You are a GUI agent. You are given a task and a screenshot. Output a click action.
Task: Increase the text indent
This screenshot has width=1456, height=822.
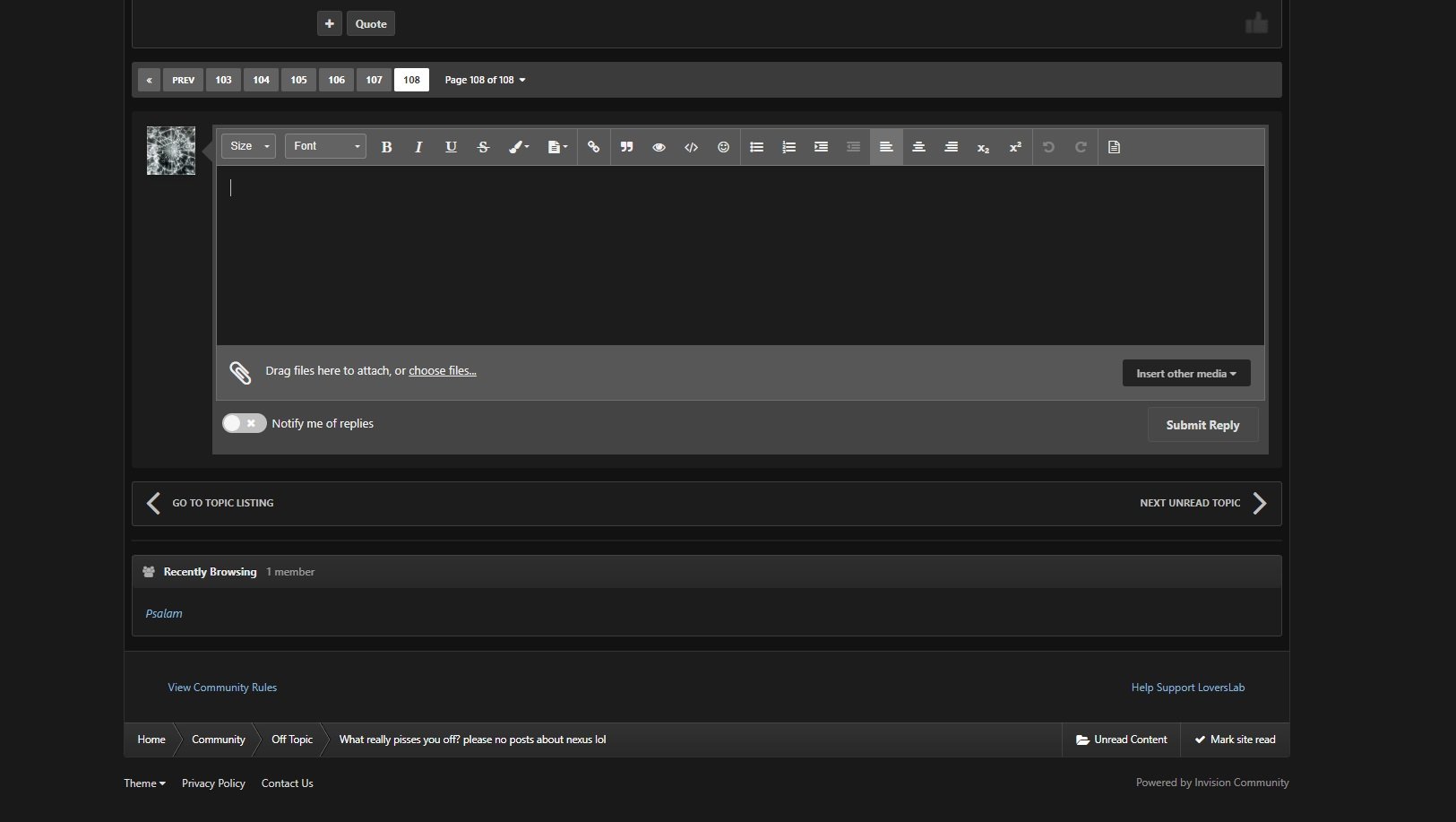click(x=821, y=147)
